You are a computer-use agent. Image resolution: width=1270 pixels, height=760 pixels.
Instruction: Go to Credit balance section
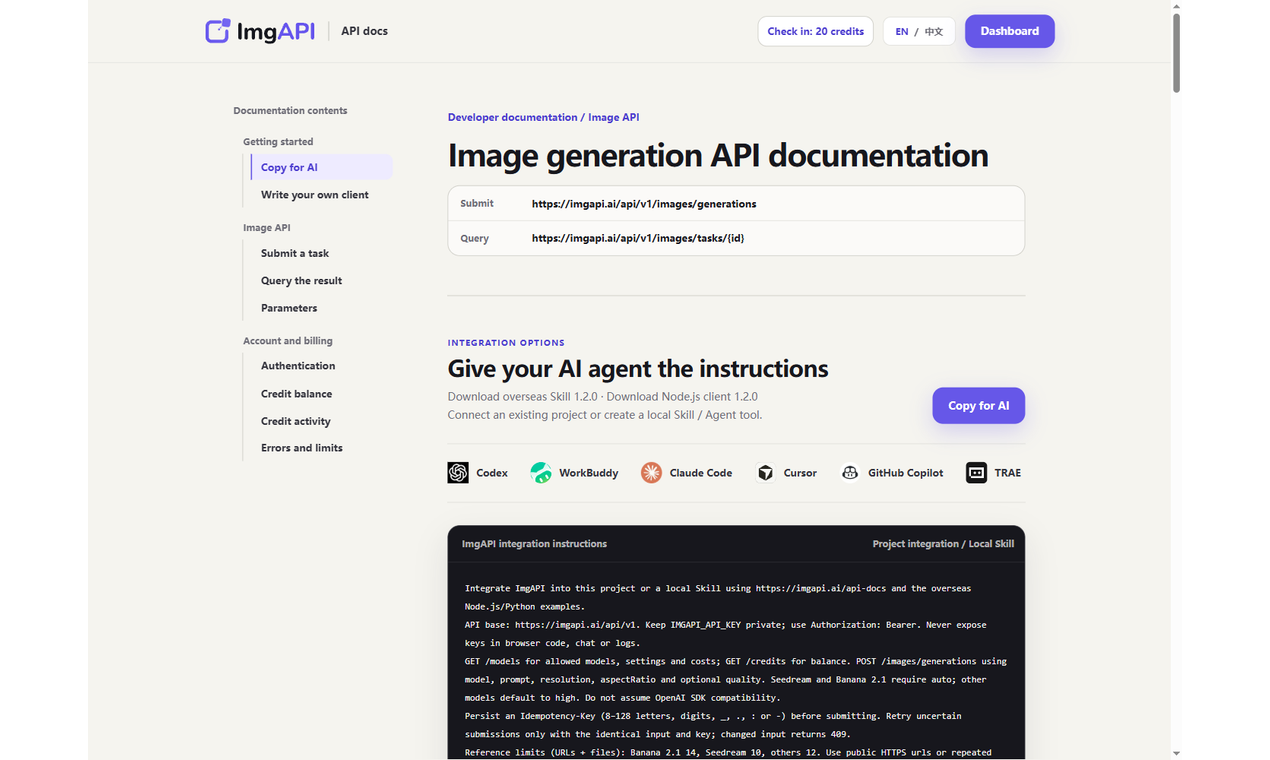pos(296,394)
